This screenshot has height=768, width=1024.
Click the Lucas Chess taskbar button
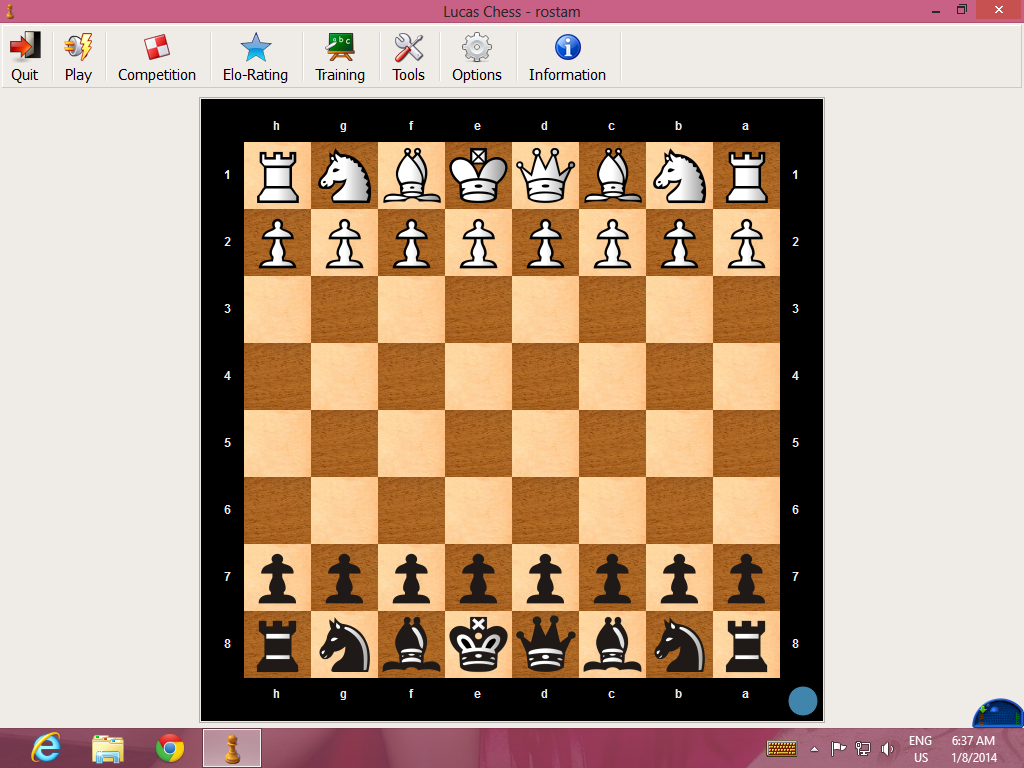(232, 748)
